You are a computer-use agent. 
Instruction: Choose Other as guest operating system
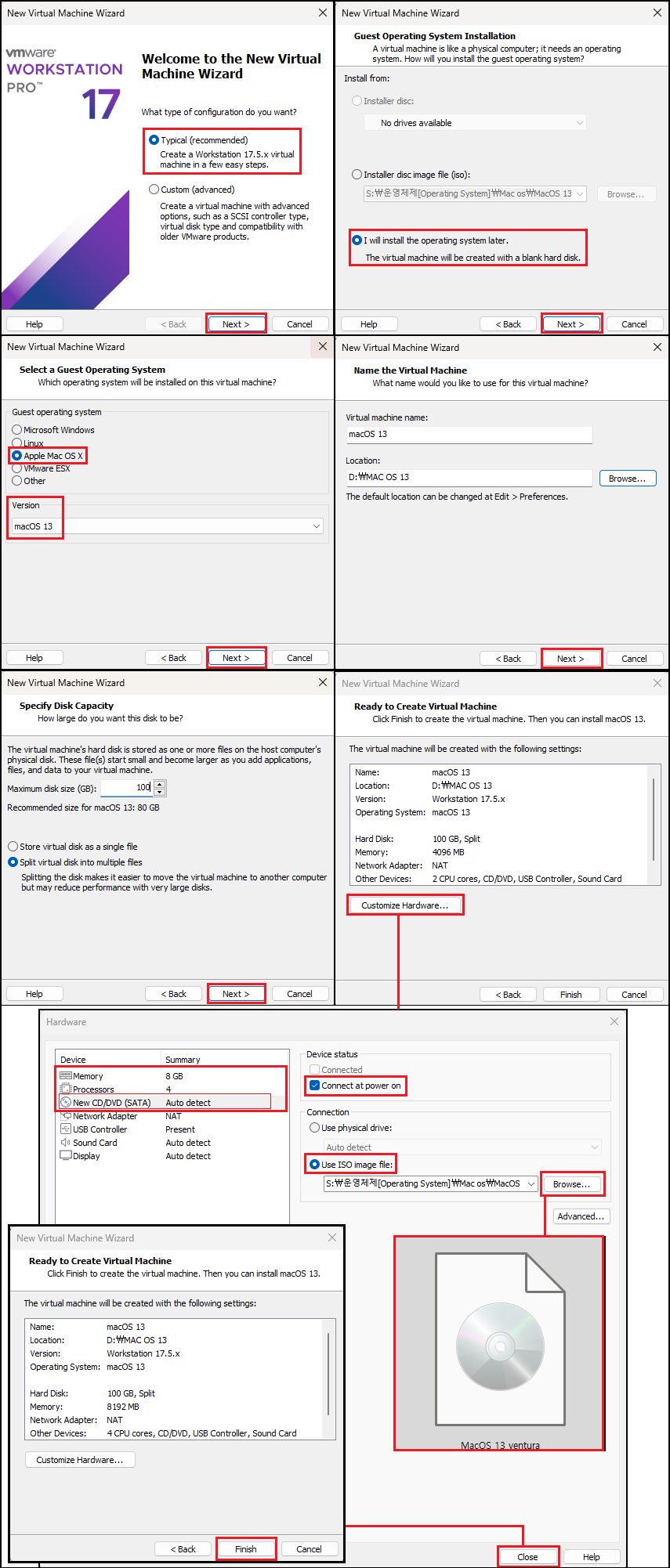[17, 481]
